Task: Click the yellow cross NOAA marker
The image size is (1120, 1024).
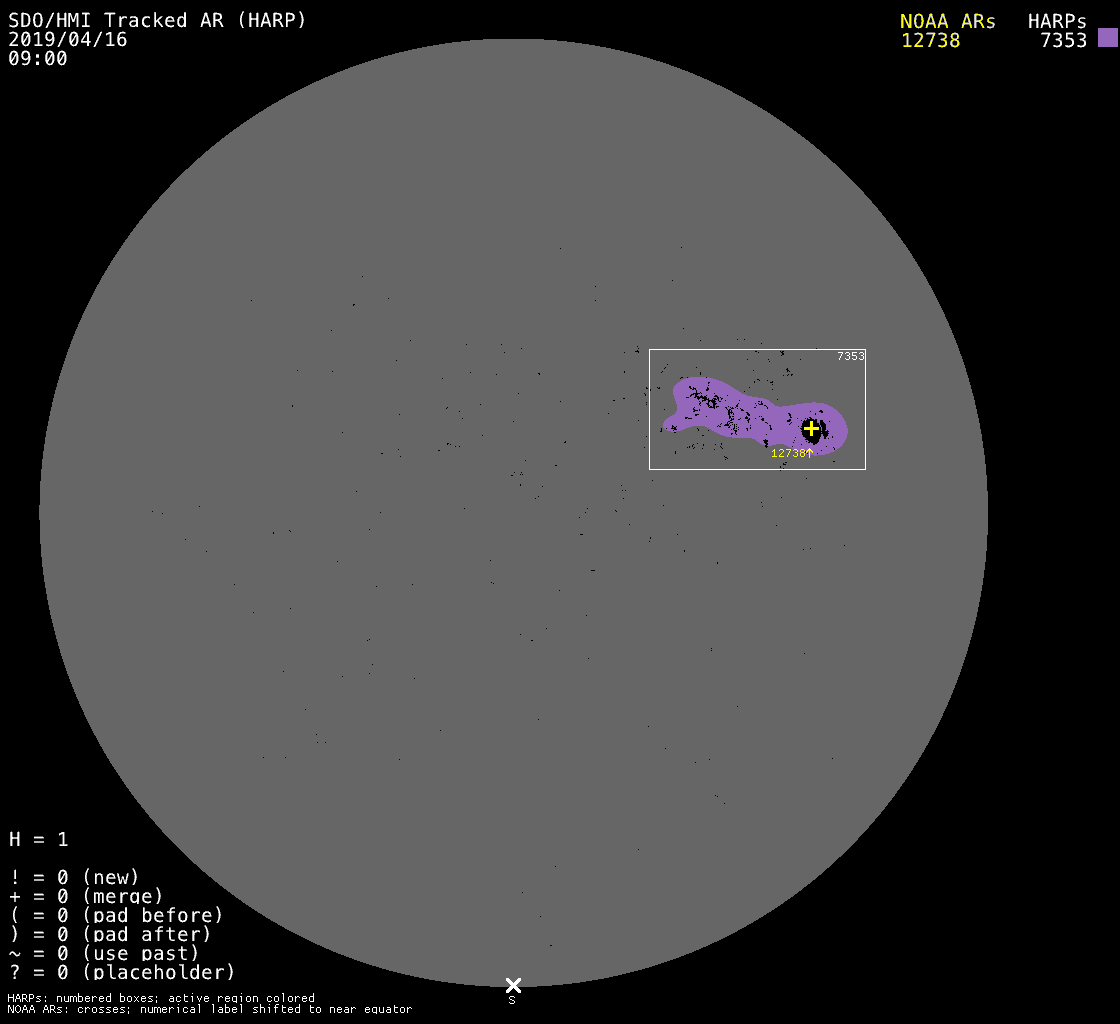Action: (811, 428)
